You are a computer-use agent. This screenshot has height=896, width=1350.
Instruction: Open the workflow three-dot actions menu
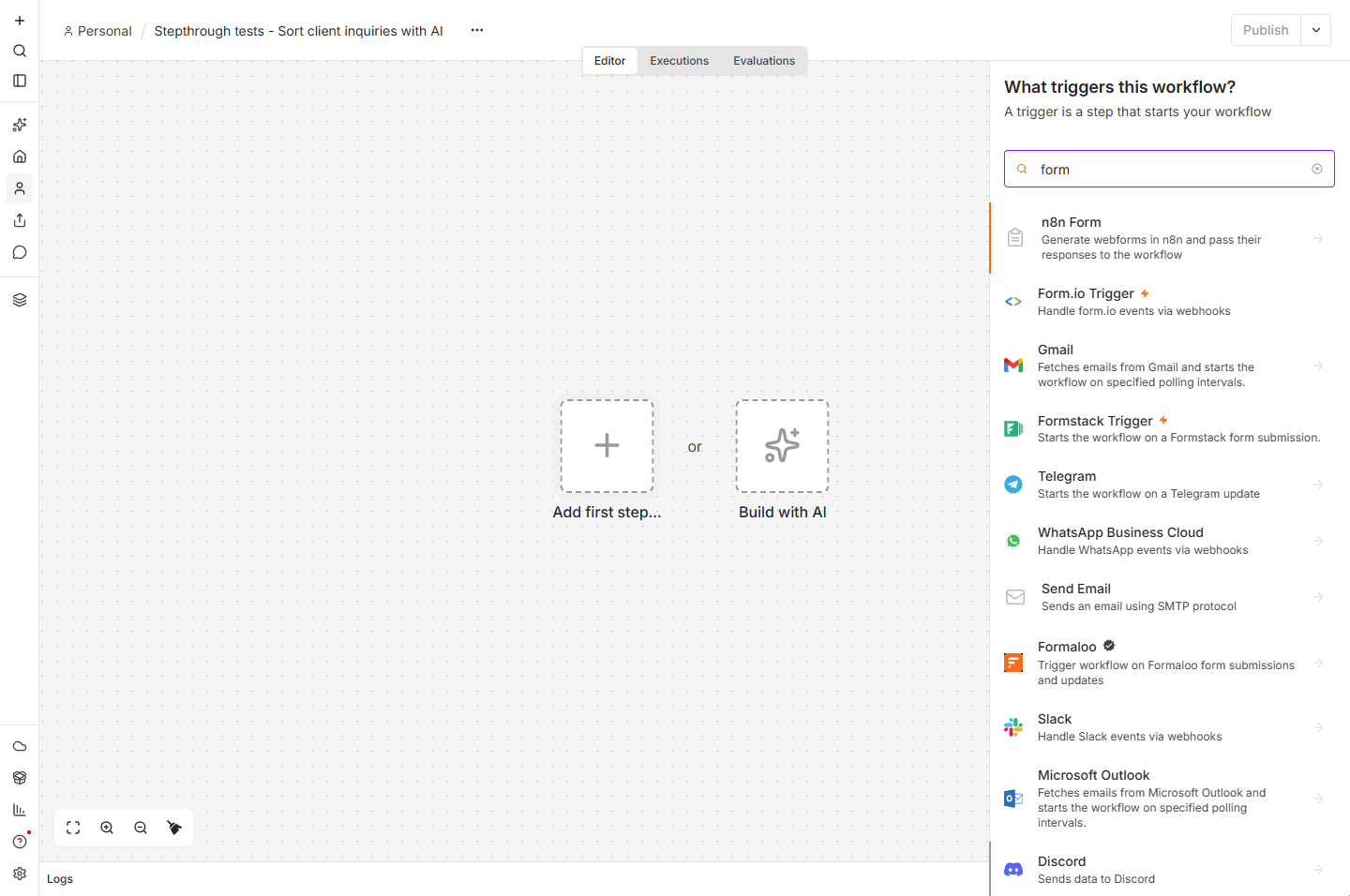[x=477, y=30]
